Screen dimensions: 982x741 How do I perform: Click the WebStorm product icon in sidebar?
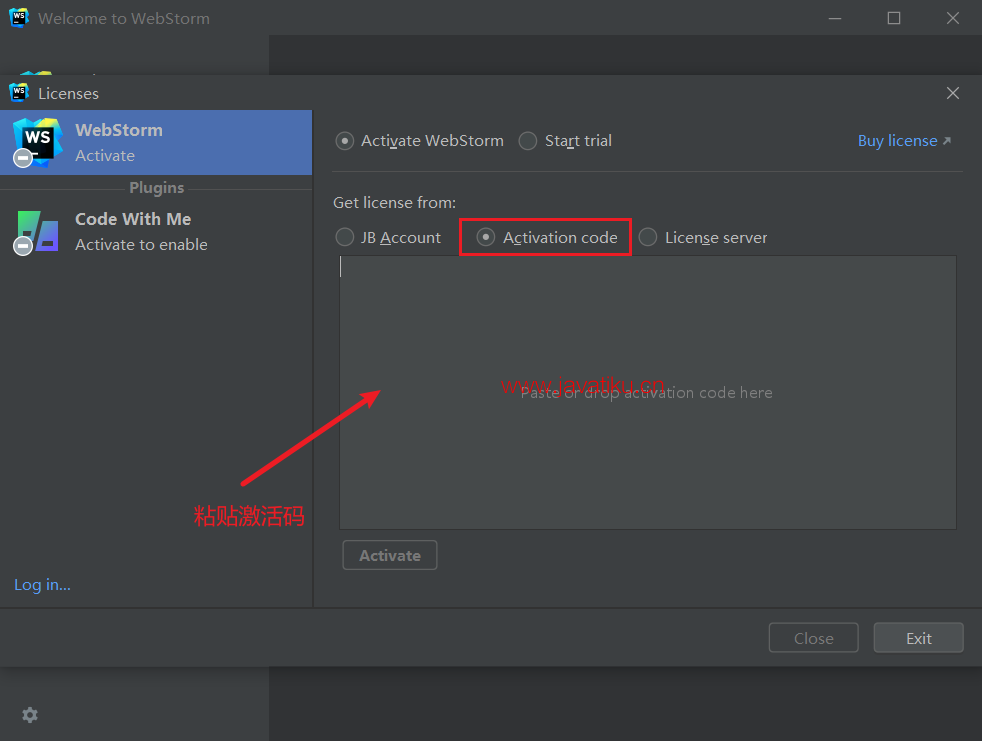click(x=38, y=142)
